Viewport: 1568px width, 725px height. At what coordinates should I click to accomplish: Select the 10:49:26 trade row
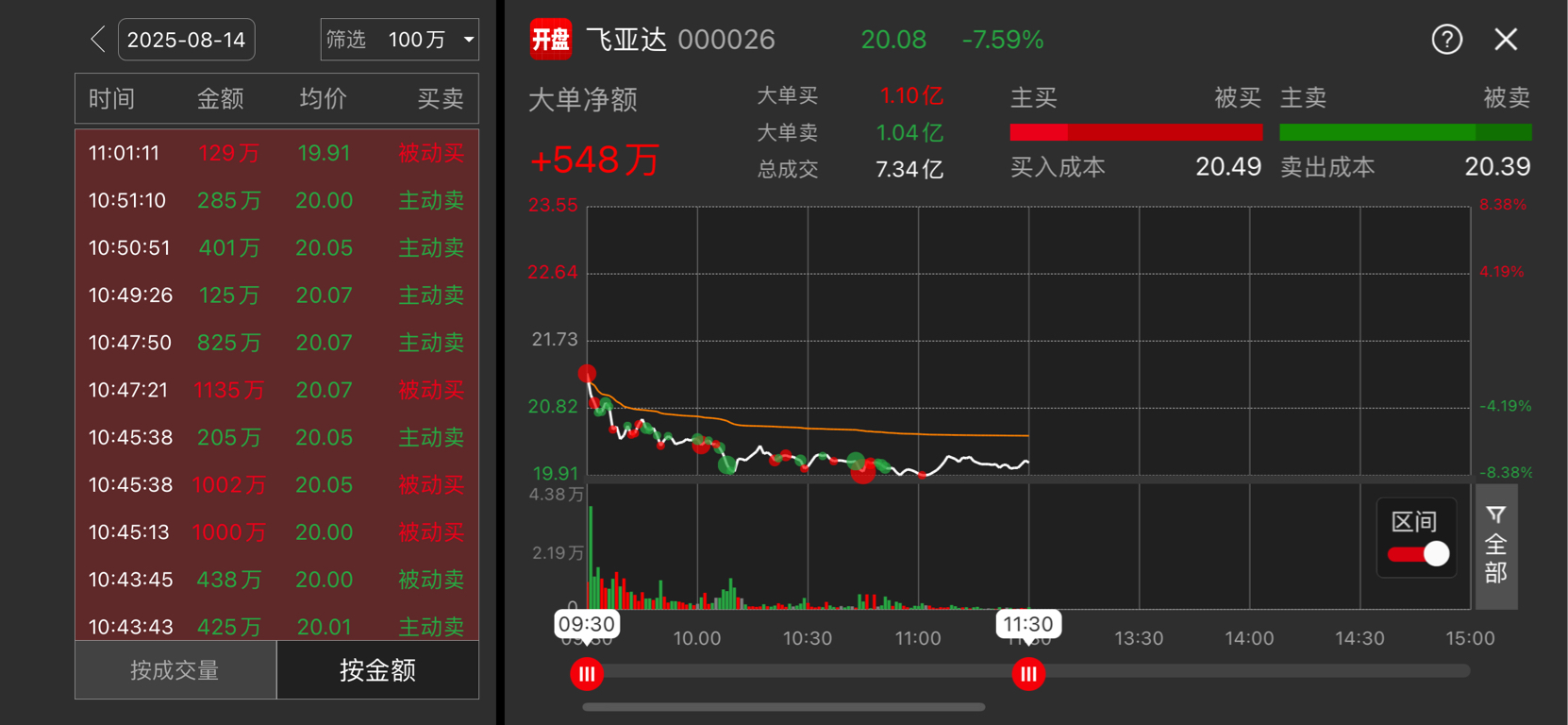(277, 295)
